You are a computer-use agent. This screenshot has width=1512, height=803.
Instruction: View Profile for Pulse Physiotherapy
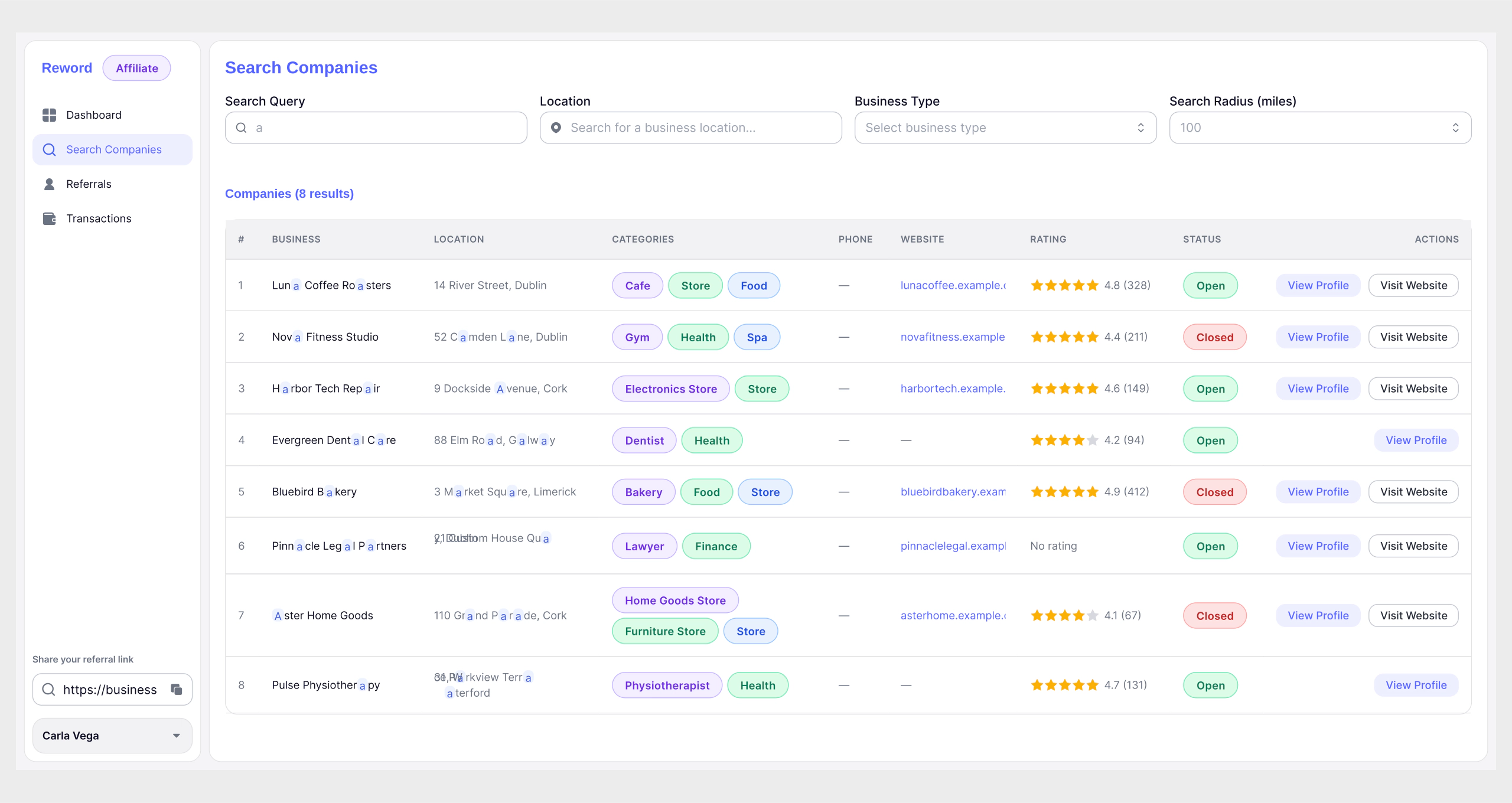pos(1416,685)
